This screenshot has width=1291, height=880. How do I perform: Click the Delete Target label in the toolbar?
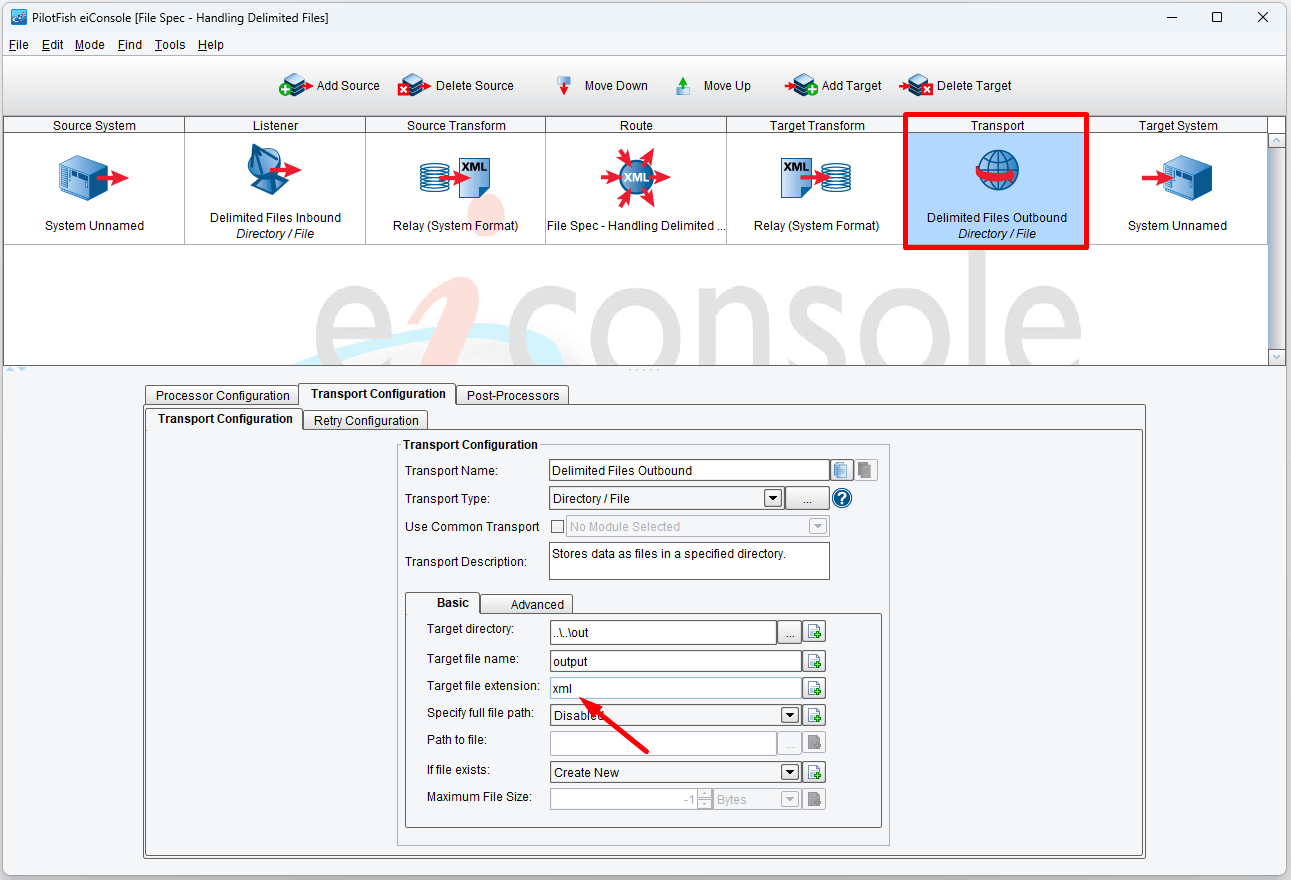(974, 86)
